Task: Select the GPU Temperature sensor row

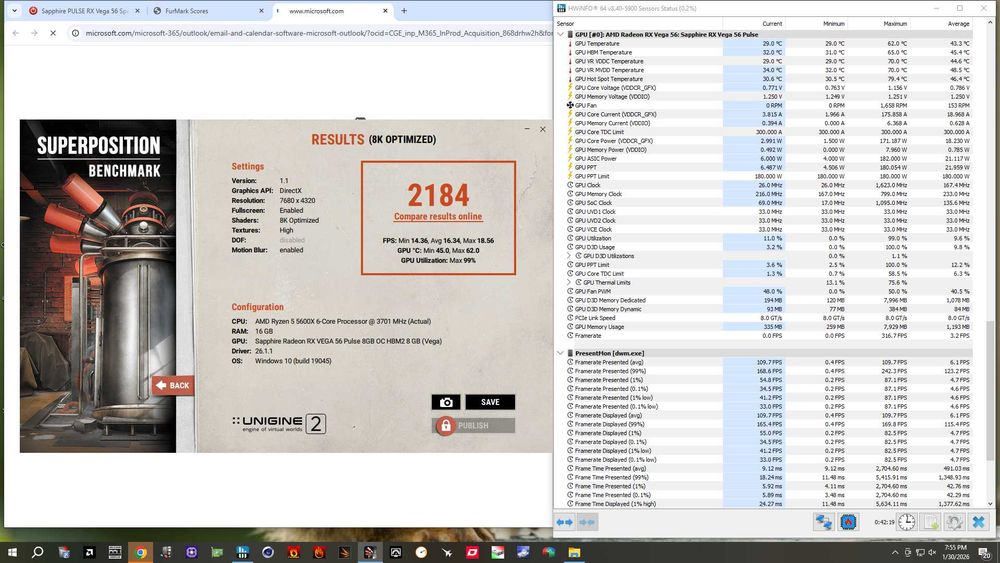Action: pos(769,43)
